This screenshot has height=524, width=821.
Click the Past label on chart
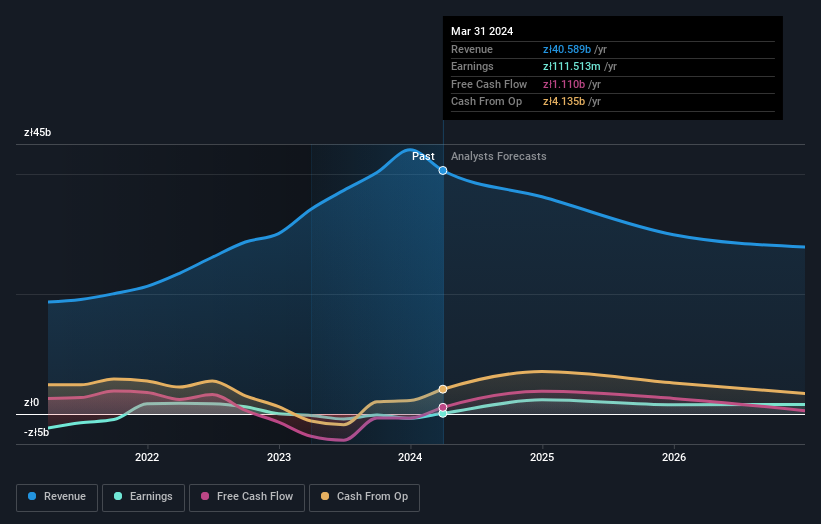[x=423, y=156]
